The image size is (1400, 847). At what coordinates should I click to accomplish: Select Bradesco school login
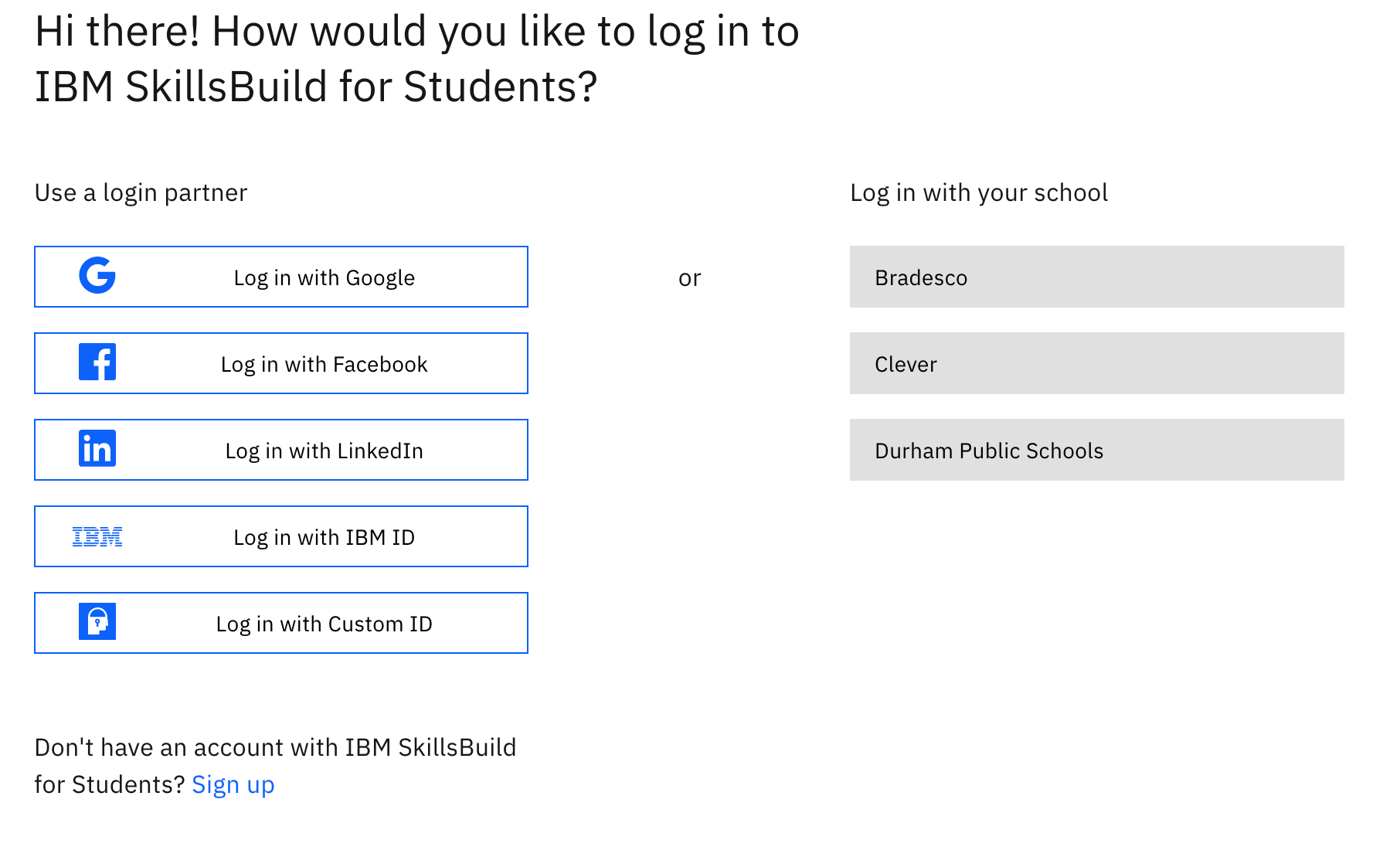click(1097, 277)
